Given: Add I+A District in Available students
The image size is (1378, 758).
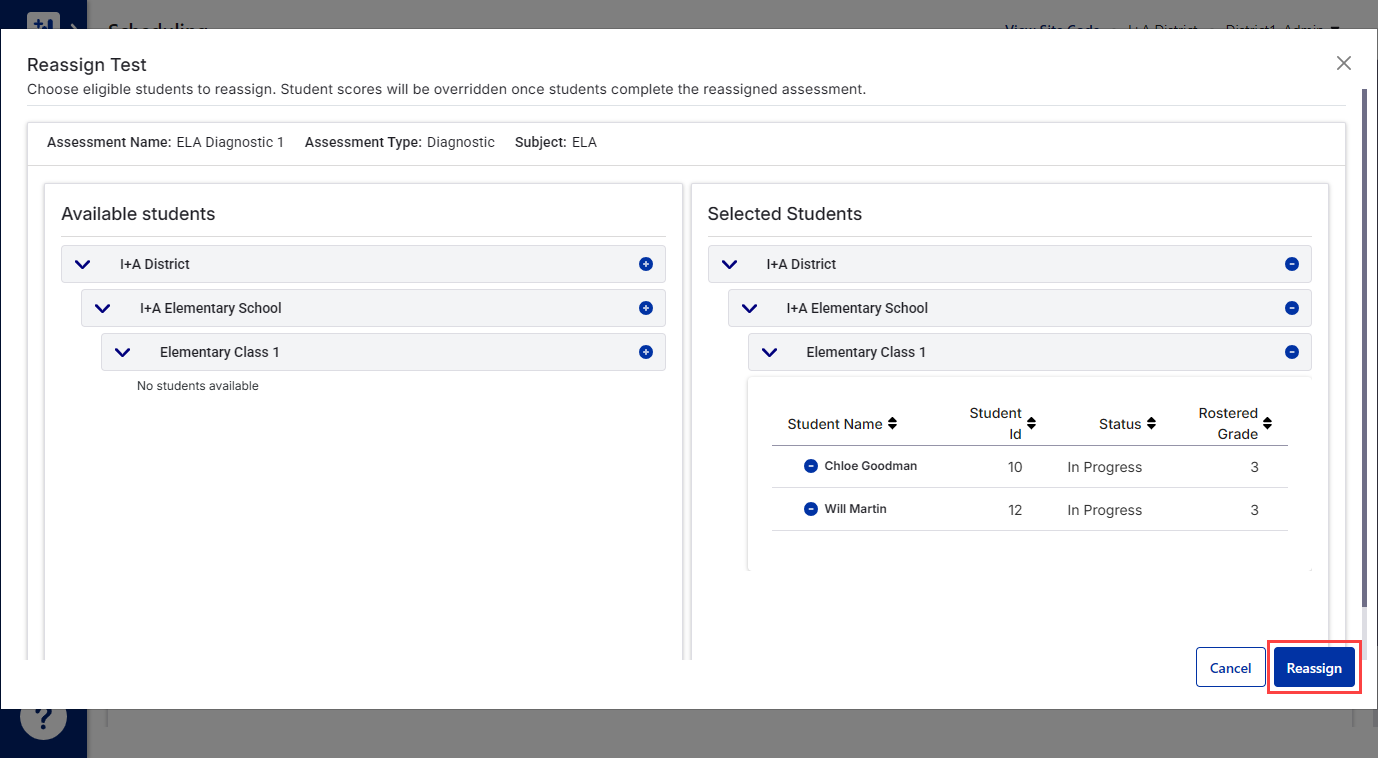Looking at the screenshot, I should [x=645, y=264].
